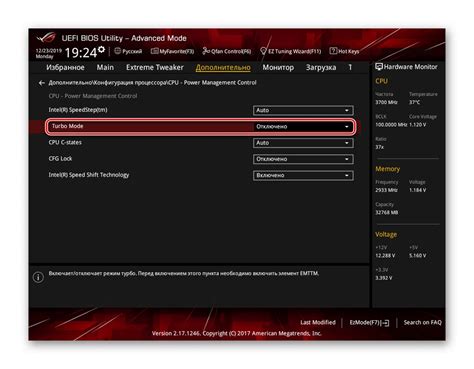Open Intel SpeedStep Auto dropdown
The image size is (474, 369).
coord(303,110)
